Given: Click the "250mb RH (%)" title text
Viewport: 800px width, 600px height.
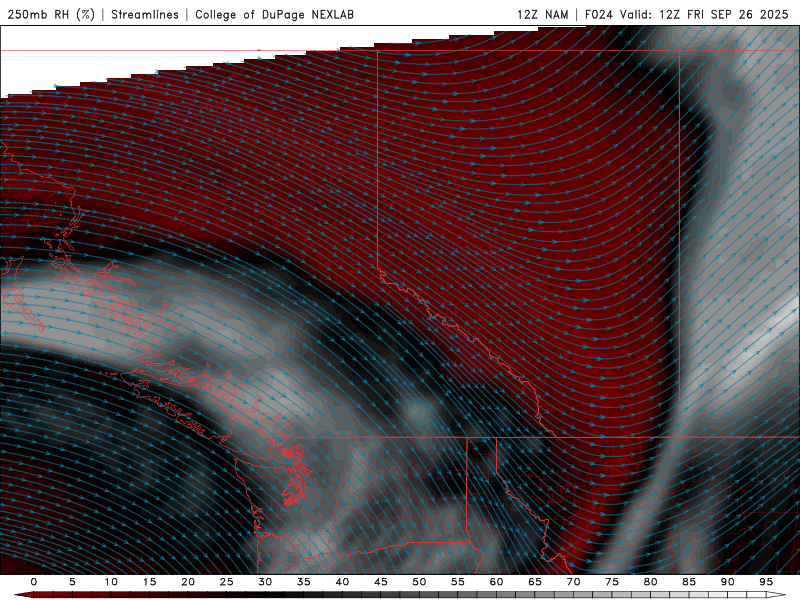Looking at the screenshot, I should tap(51, 14).
